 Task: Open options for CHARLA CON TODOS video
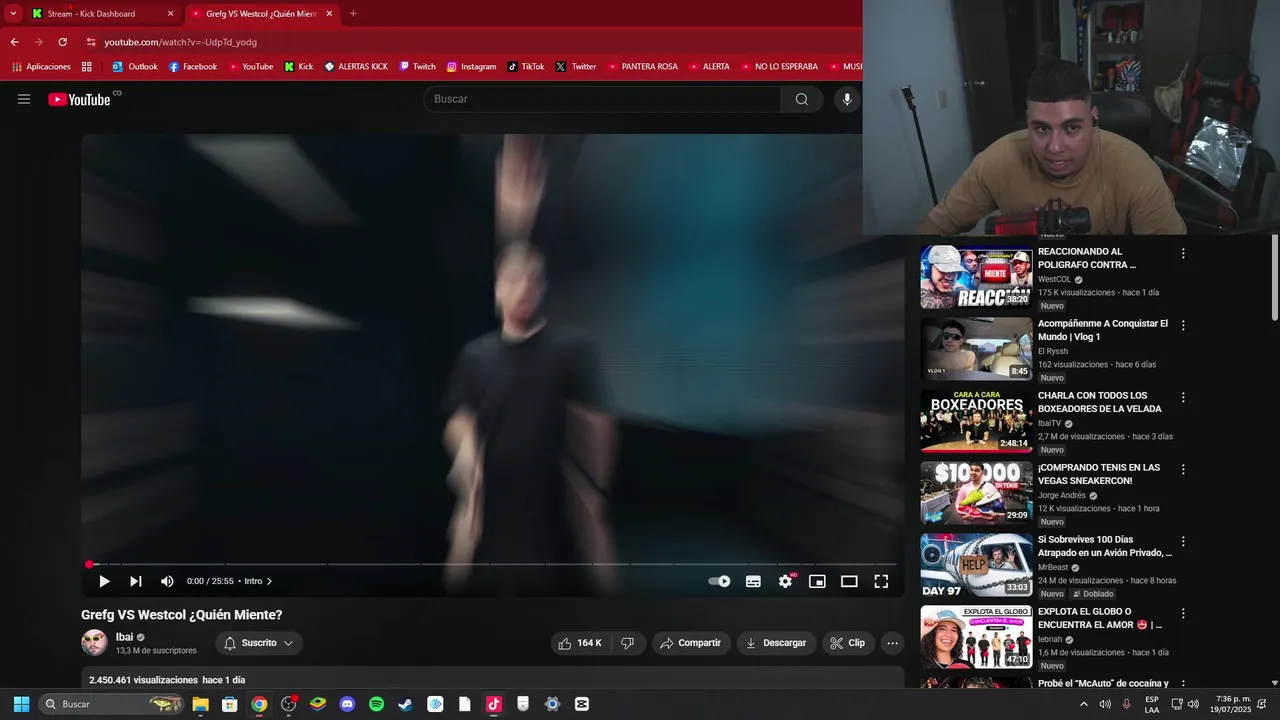coord(1183,397)
